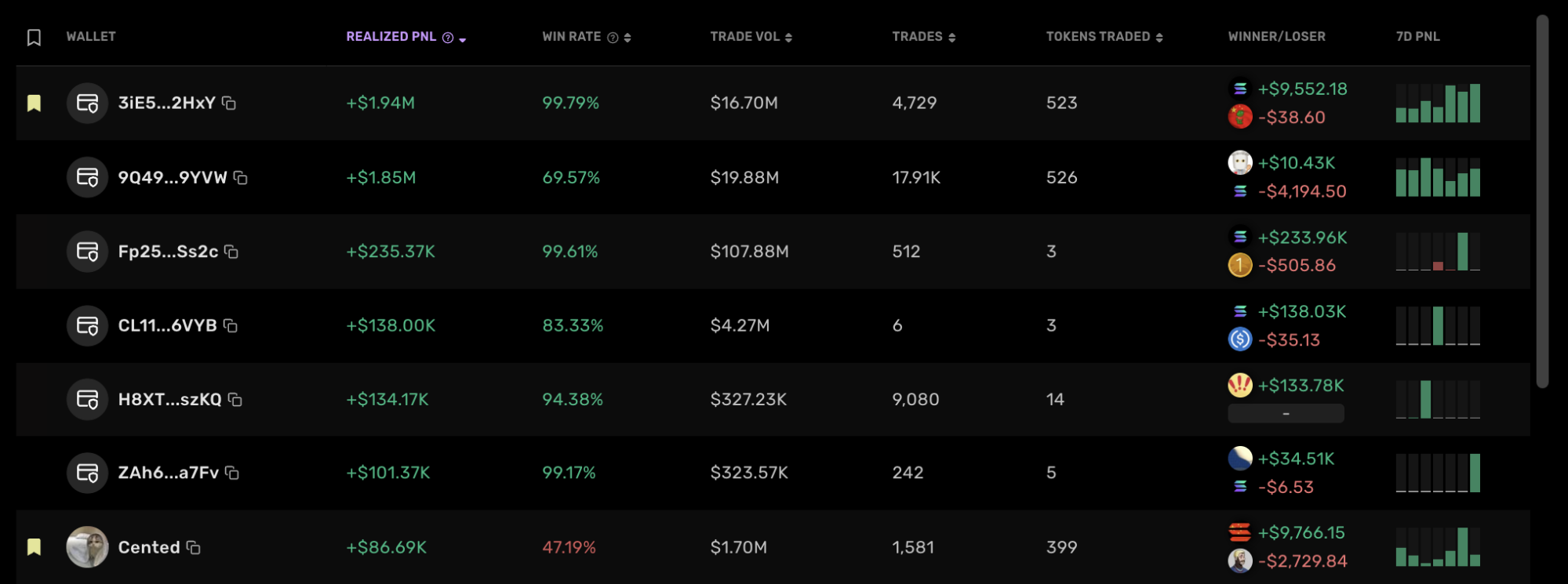Click the wallet portfolio icon for CL11...6VYB
Screen dimensions: 1568x584
pyautogui.click(x=88, y=325)
